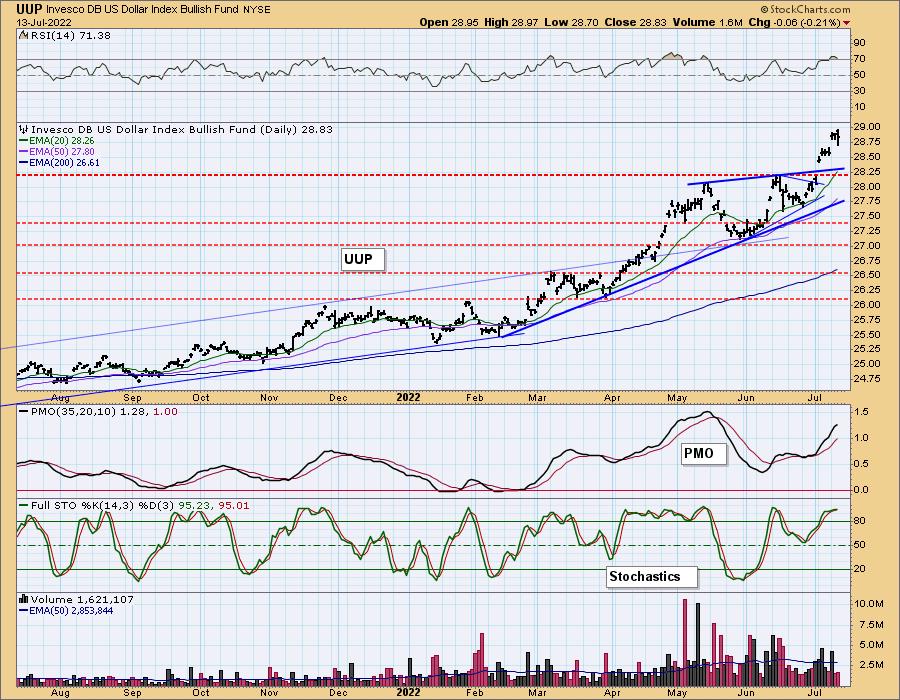Click the Low 28.70 value
The width and height of the screenshot is (900, 700).
(571, 22)
